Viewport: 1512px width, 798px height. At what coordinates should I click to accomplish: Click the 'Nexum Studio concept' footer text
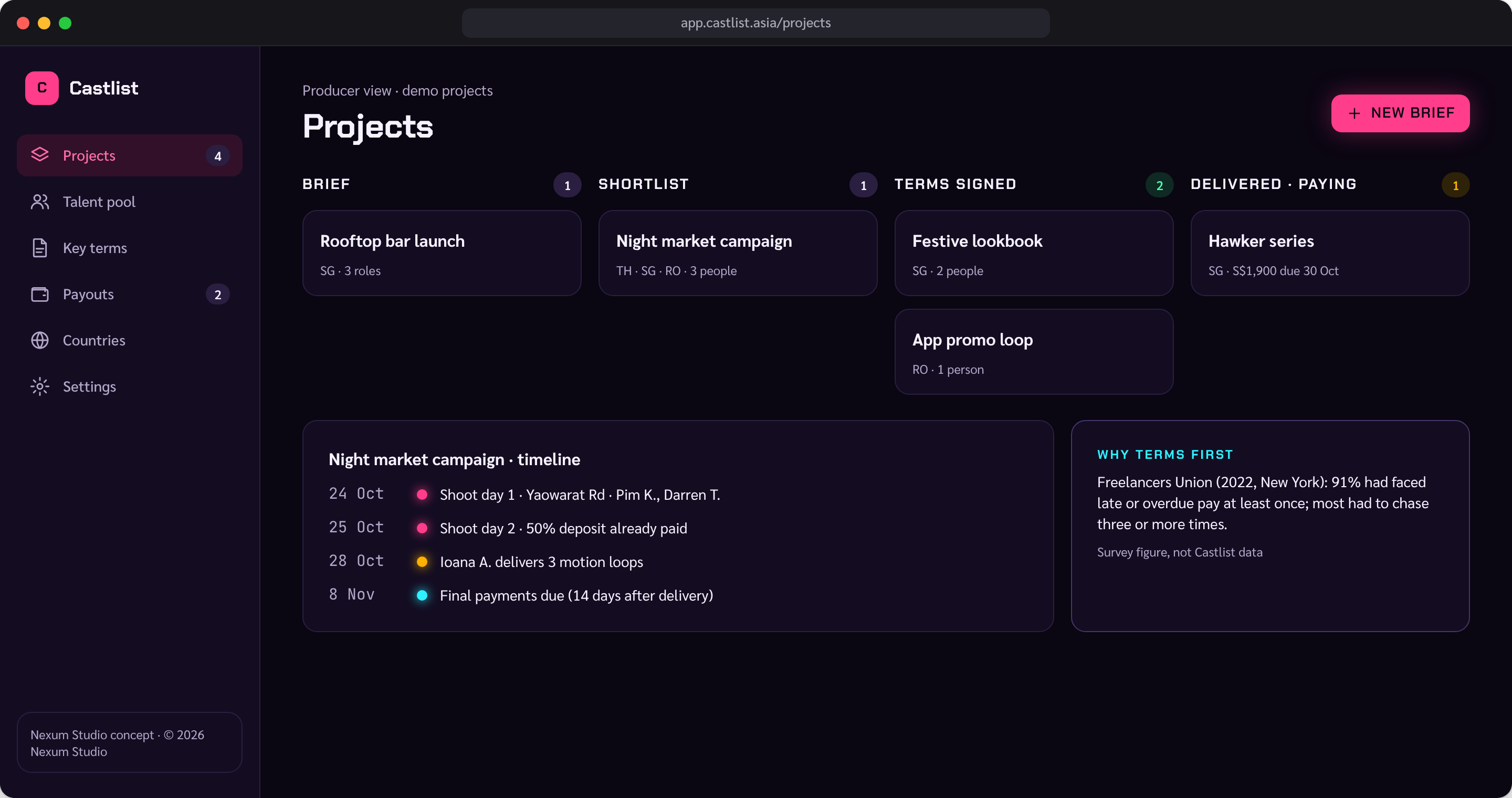118,743
